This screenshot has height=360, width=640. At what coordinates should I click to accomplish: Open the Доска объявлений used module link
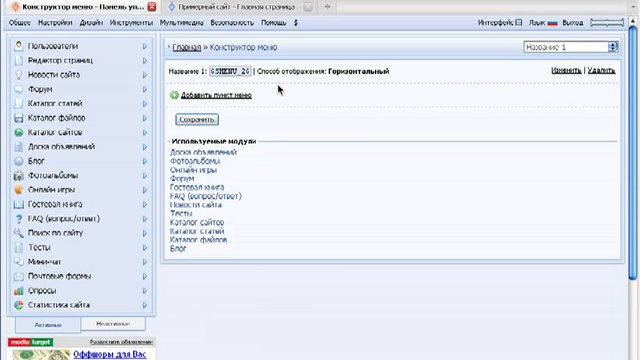pyautogui.click(x=203, y=152)
